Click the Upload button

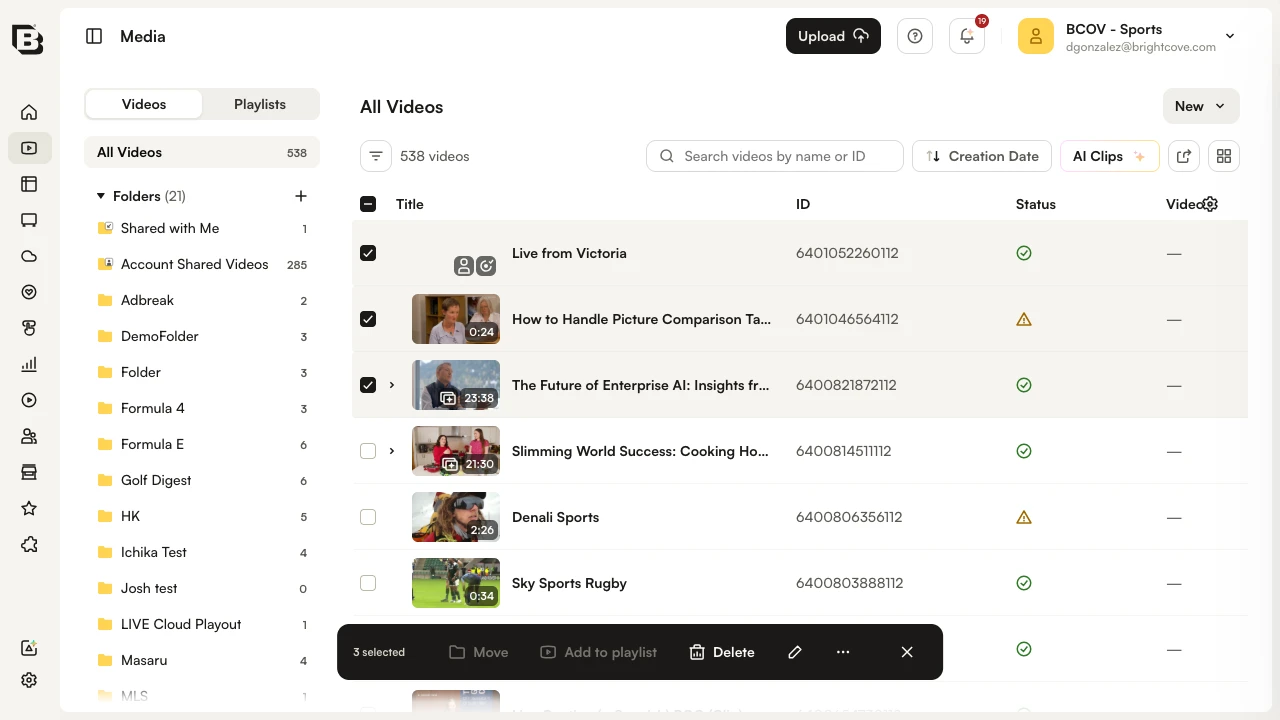(833, 36)
